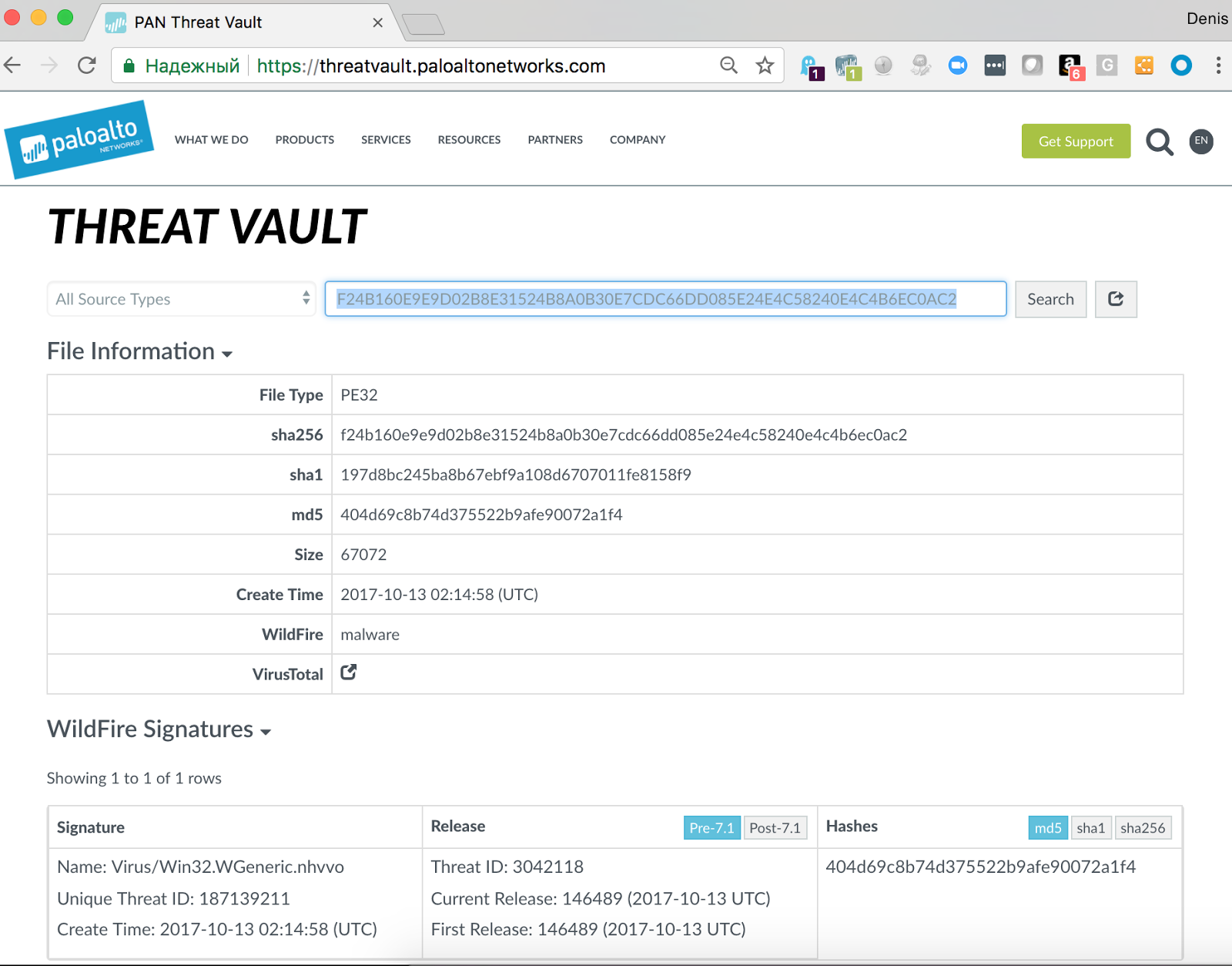Open WHAT WE DO menu

pyautogui.click(x=212, y=140)
